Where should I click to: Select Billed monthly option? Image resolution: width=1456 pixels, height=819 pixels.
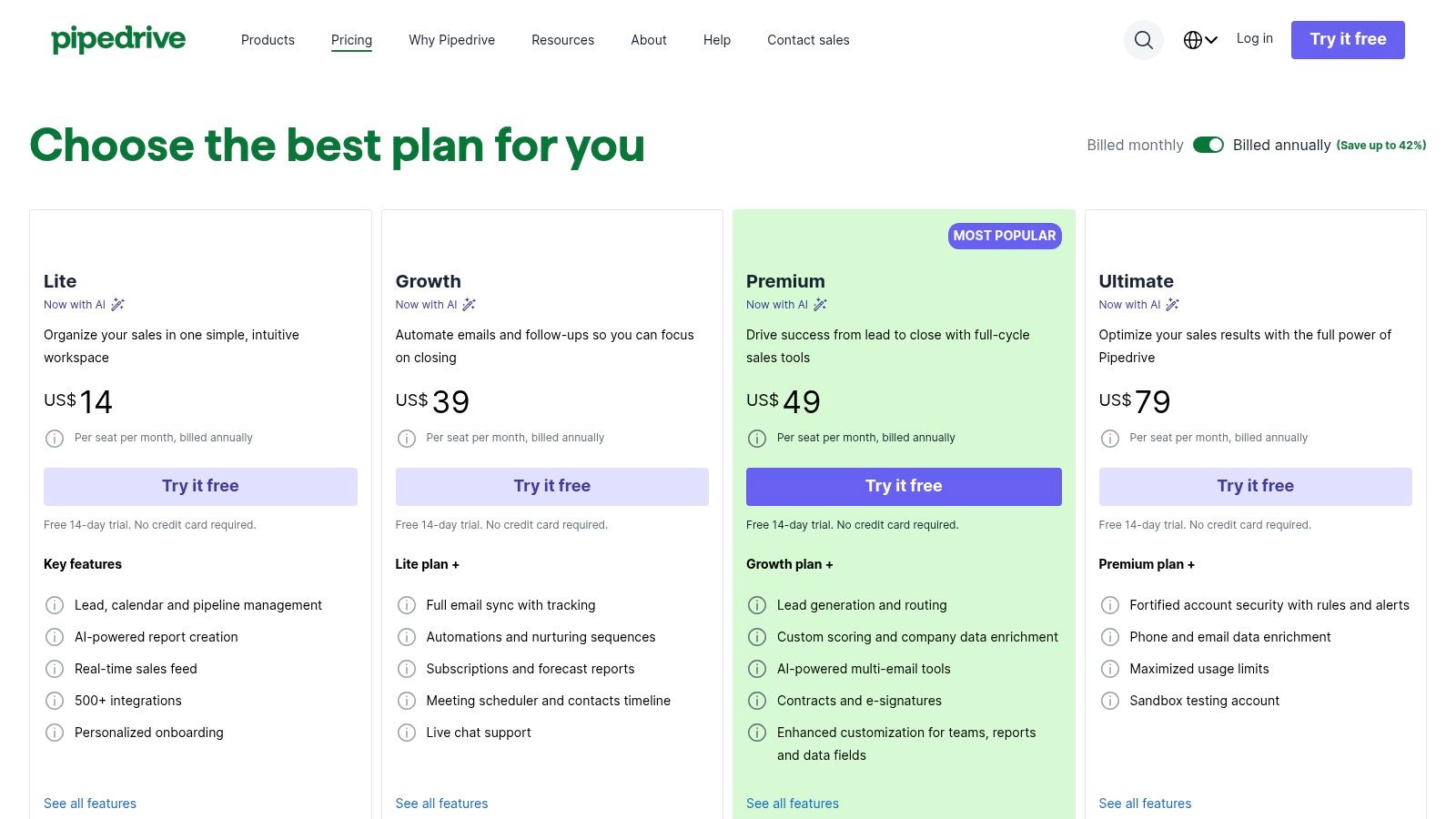[1135, 145]
